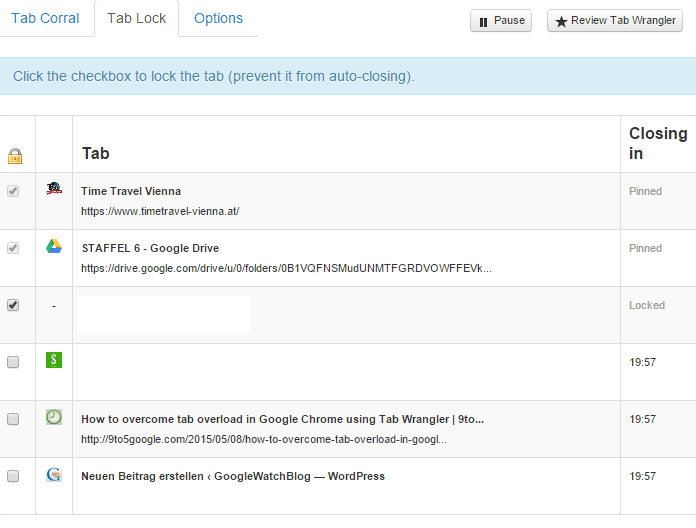Screen dimensions: 696x528
Task: Open the timetravel-vienna.at URL
Action: pyautogui.click(x=160, y=212)
